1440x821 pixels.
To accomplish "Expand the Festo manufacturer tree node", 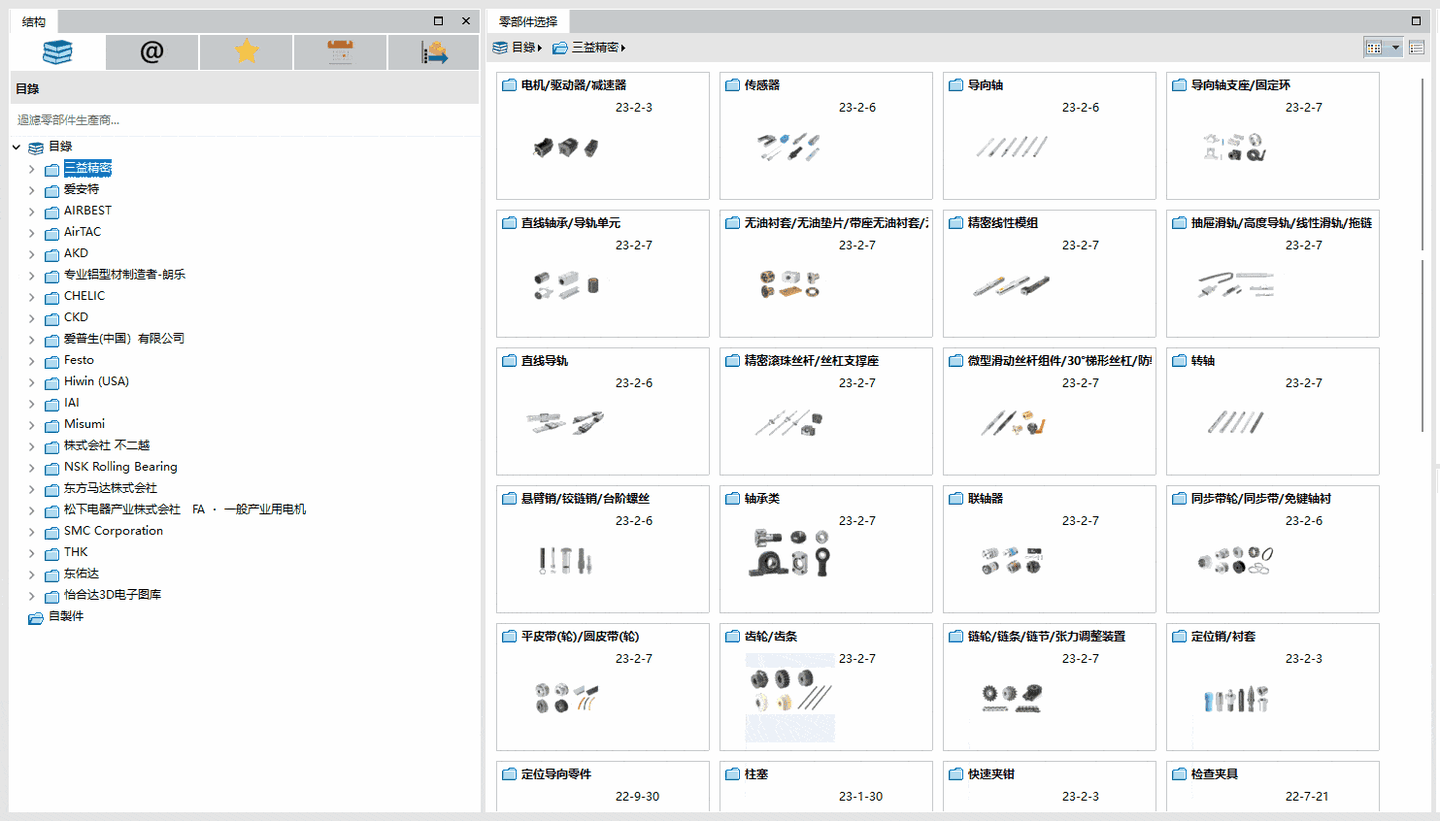I will point(31,360).
